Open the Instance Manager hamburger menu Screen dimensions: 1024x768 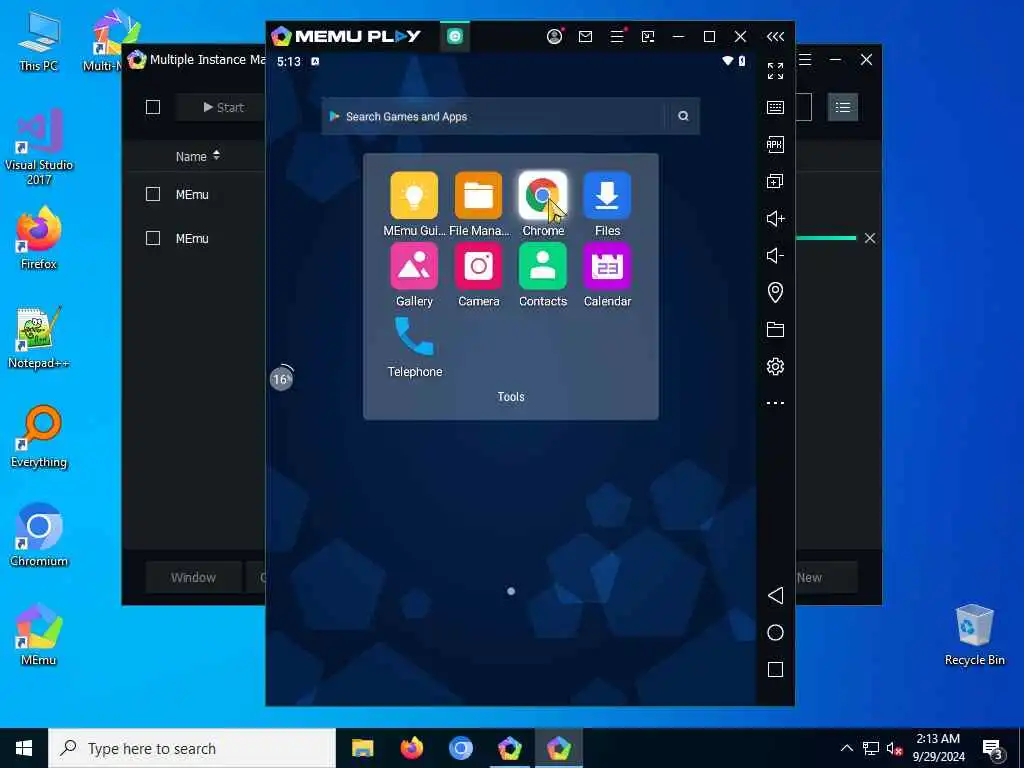805,59
